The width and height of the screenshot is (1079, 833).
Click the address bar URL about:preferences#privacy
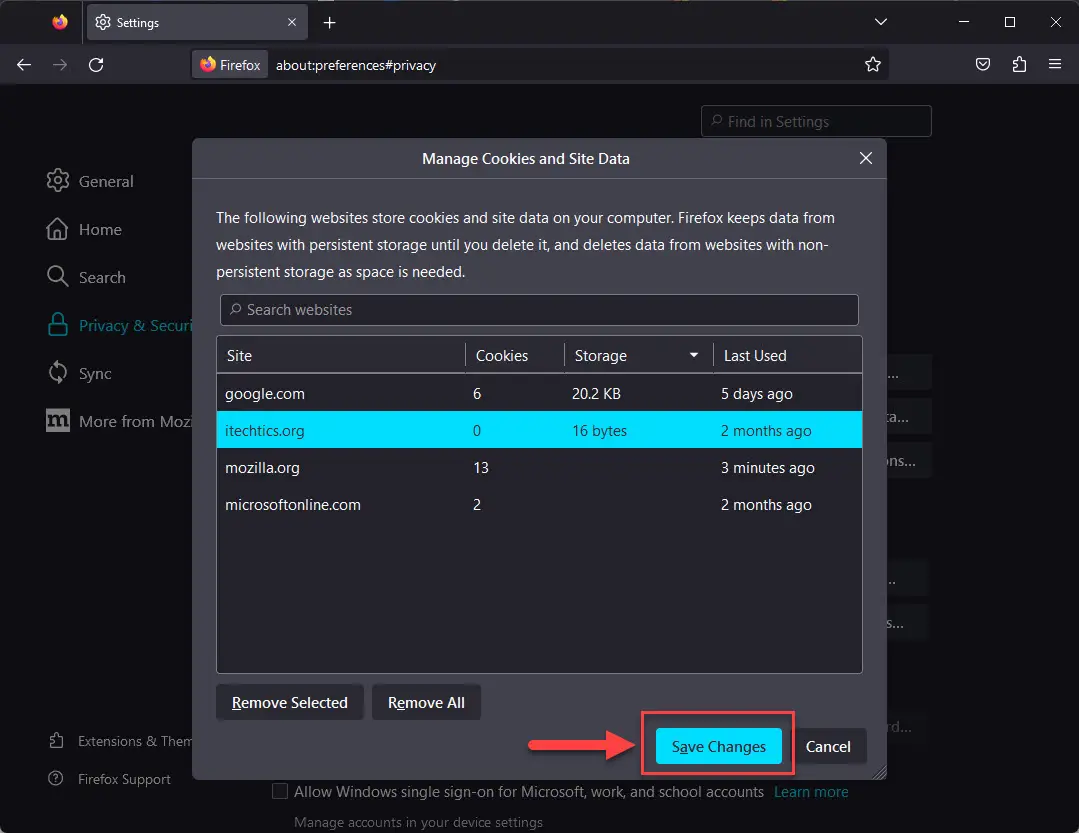(x=356, y=65)
